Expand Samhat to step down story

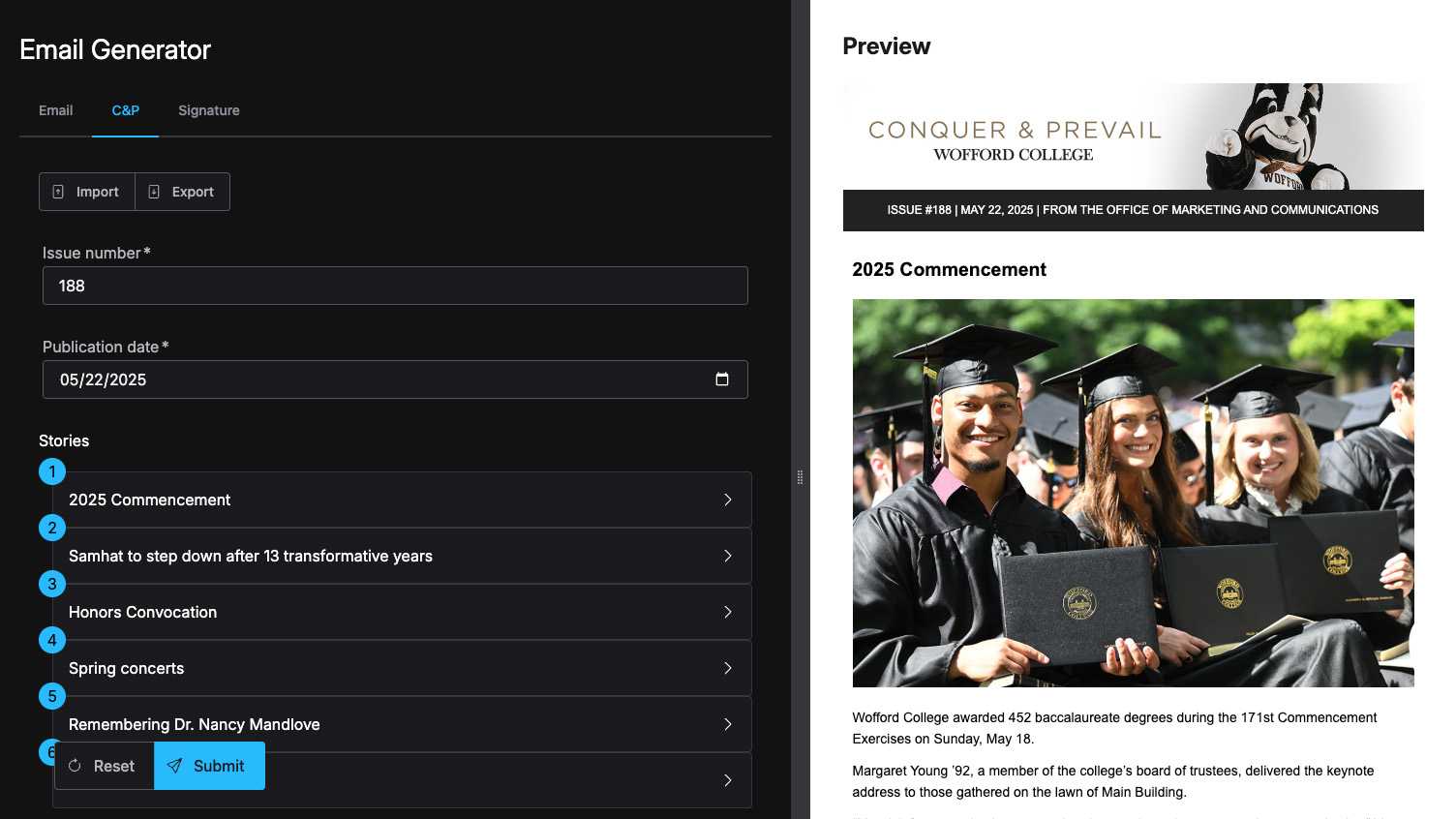[x=727, y=556]
